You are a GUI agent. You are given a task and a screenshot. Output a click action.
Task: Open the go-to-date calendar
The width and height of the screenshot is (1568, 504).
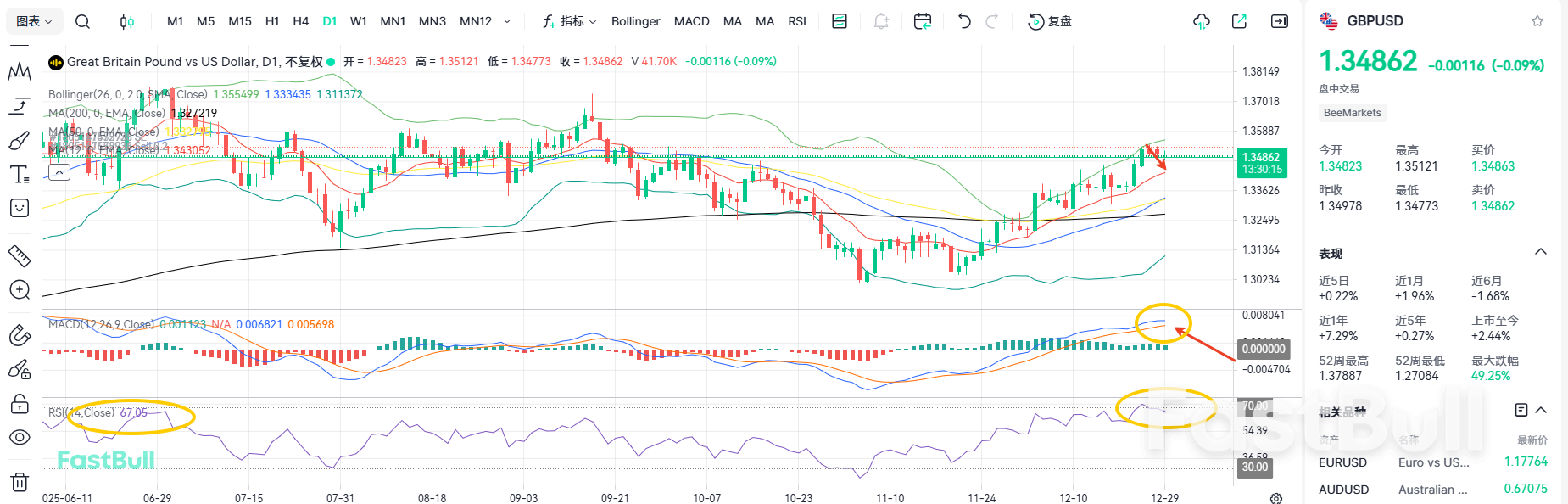pos(923,21)
